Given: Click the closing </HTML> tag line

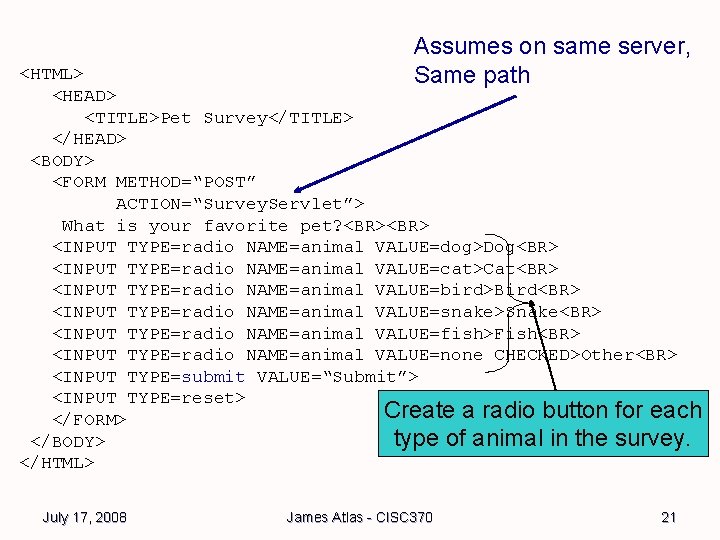Looking at the screenshot, I should [56, 463].
